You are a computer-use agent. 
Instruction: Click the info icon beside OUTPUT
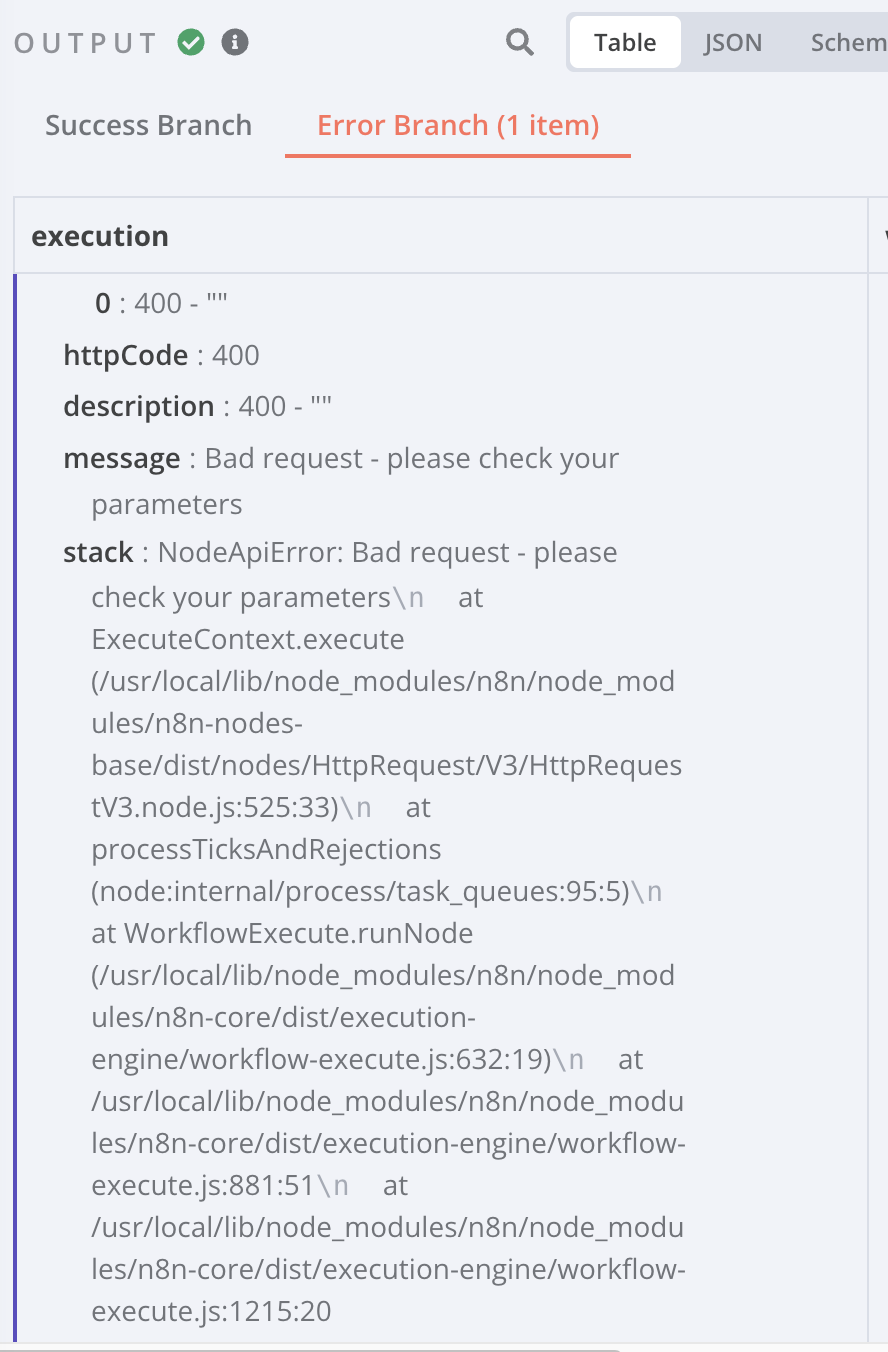pos(235,42)
